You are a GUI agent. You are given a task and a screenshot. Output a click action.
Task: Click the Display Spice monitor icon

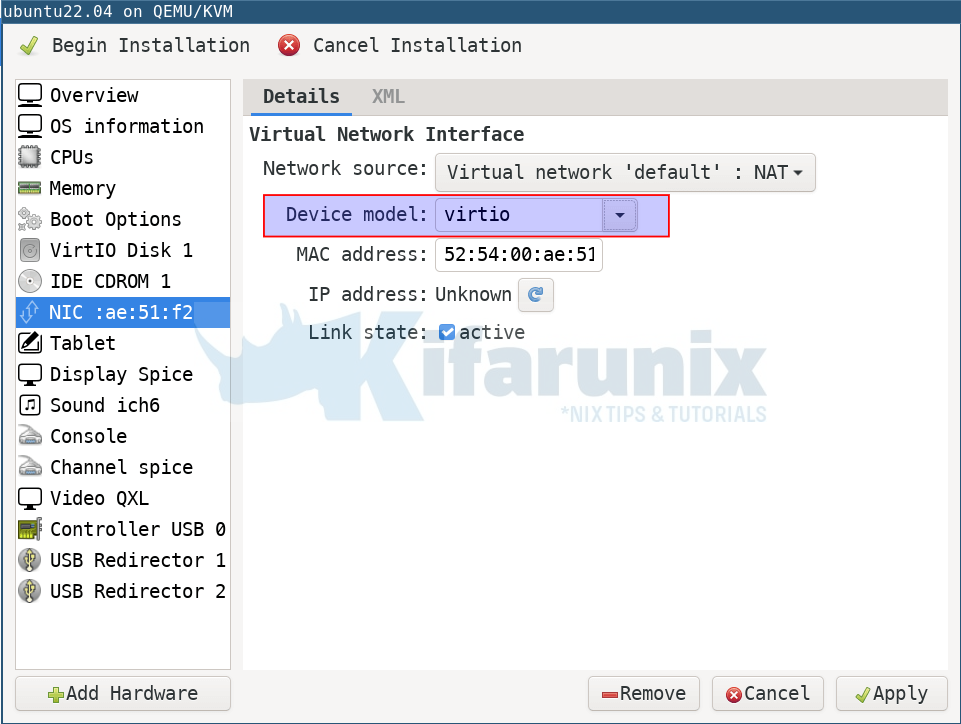tap(30, 374)
